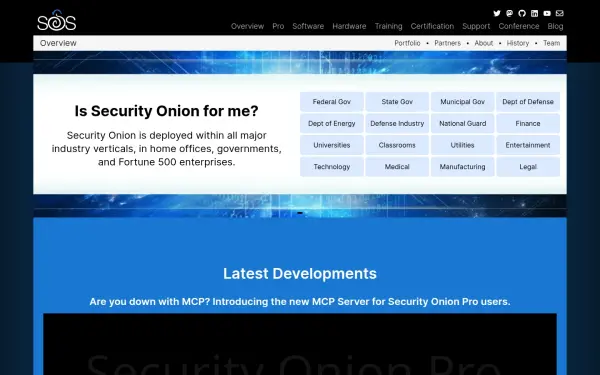
Task: Select the Municipal Gov tile
Action: click(x=463, y=102)
